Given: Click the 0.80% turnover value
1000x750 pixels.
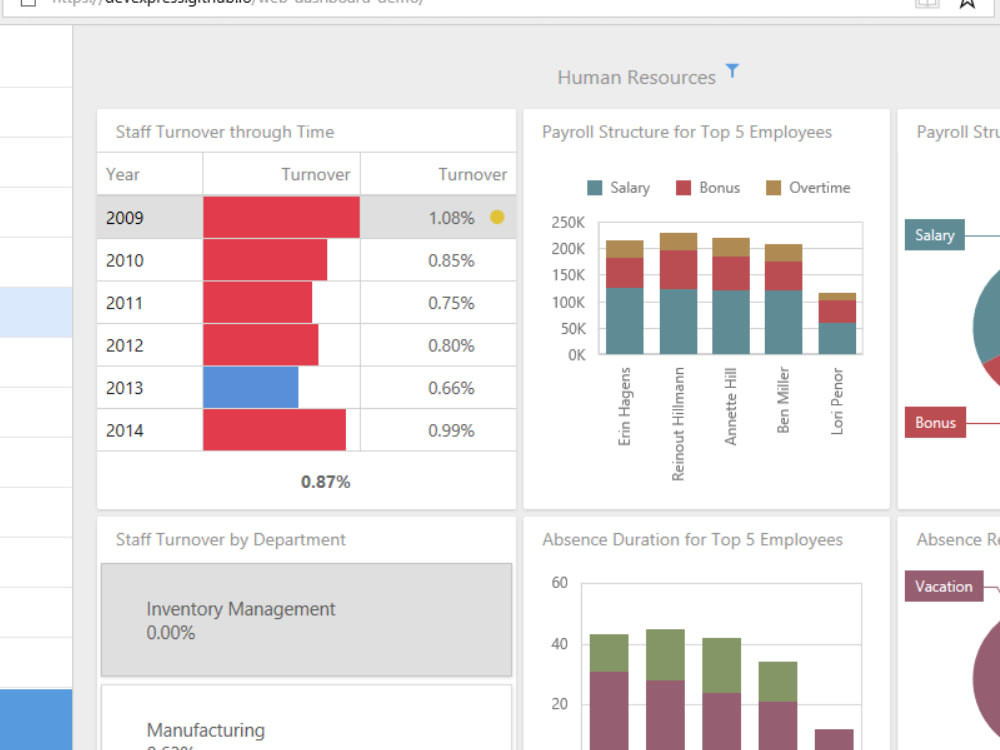Looking at the screenshot, I should [452, 346].
